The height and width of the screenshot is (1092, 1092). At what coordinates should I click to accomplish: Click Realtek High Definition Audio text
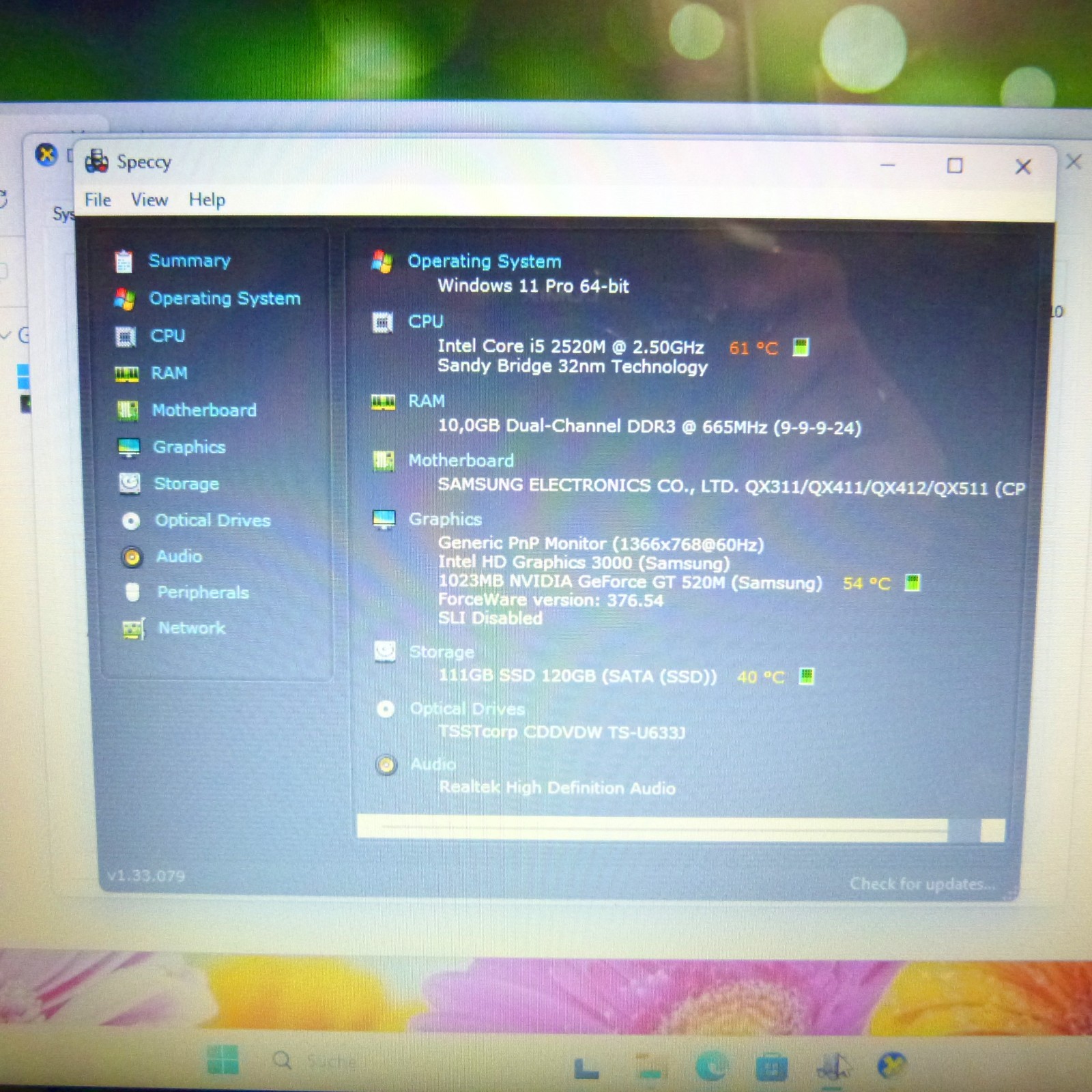tap(557, 787)
